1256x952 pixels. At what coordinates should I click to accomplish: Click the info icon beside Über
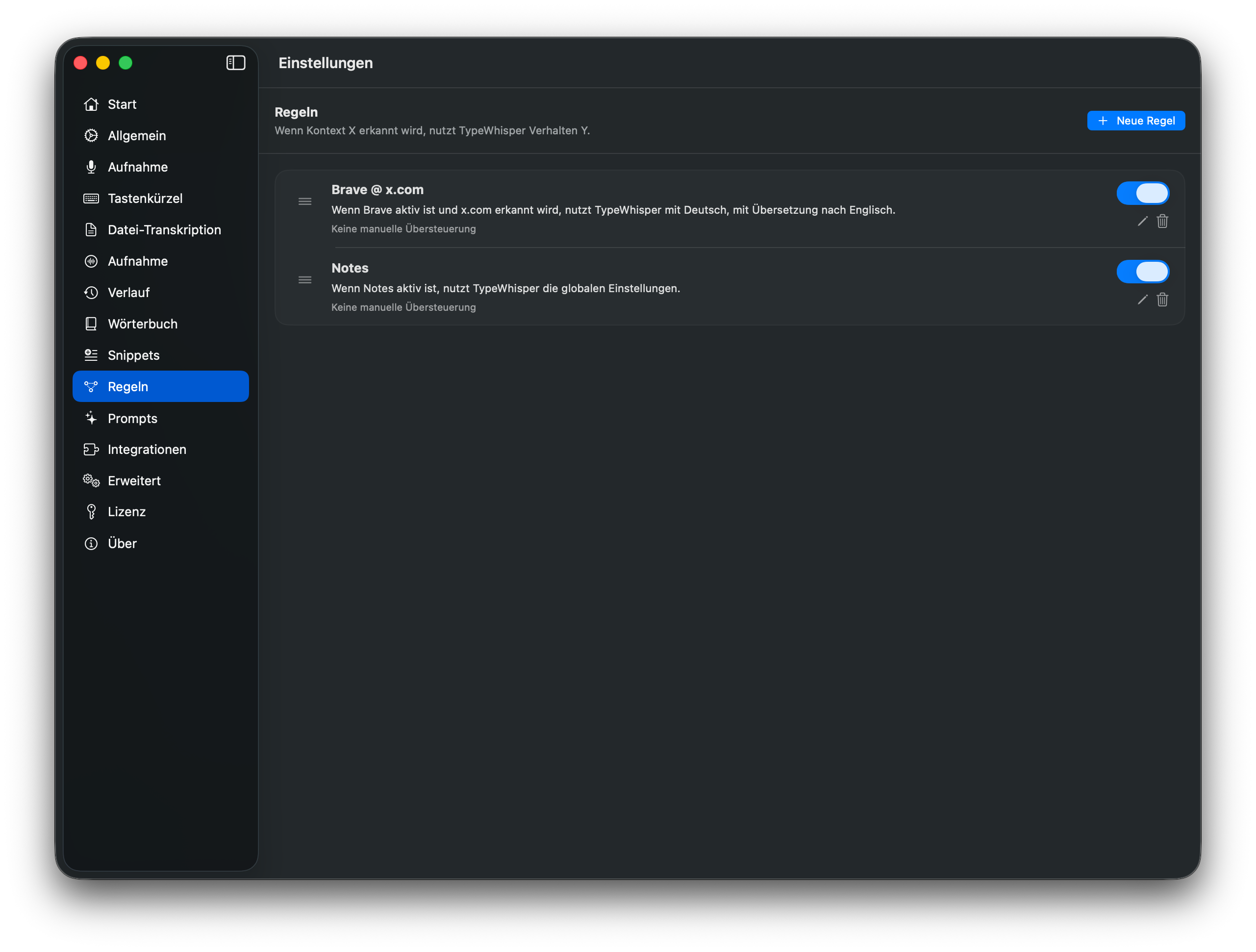[91, 544]
